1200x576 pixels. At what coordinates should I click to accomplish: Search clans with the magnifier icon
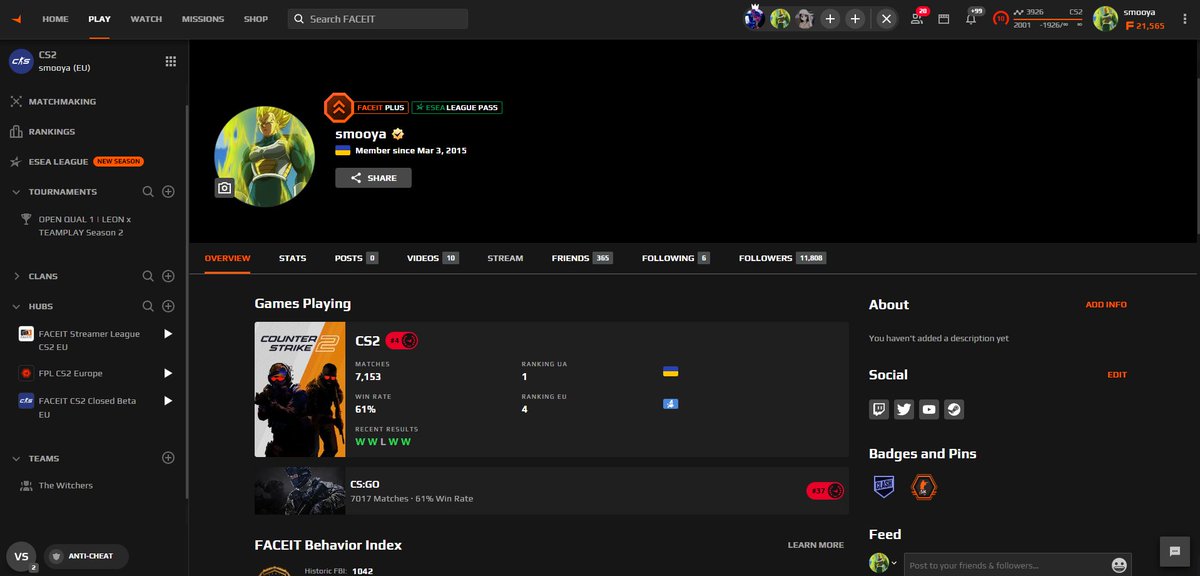click(x=148, y=276)
